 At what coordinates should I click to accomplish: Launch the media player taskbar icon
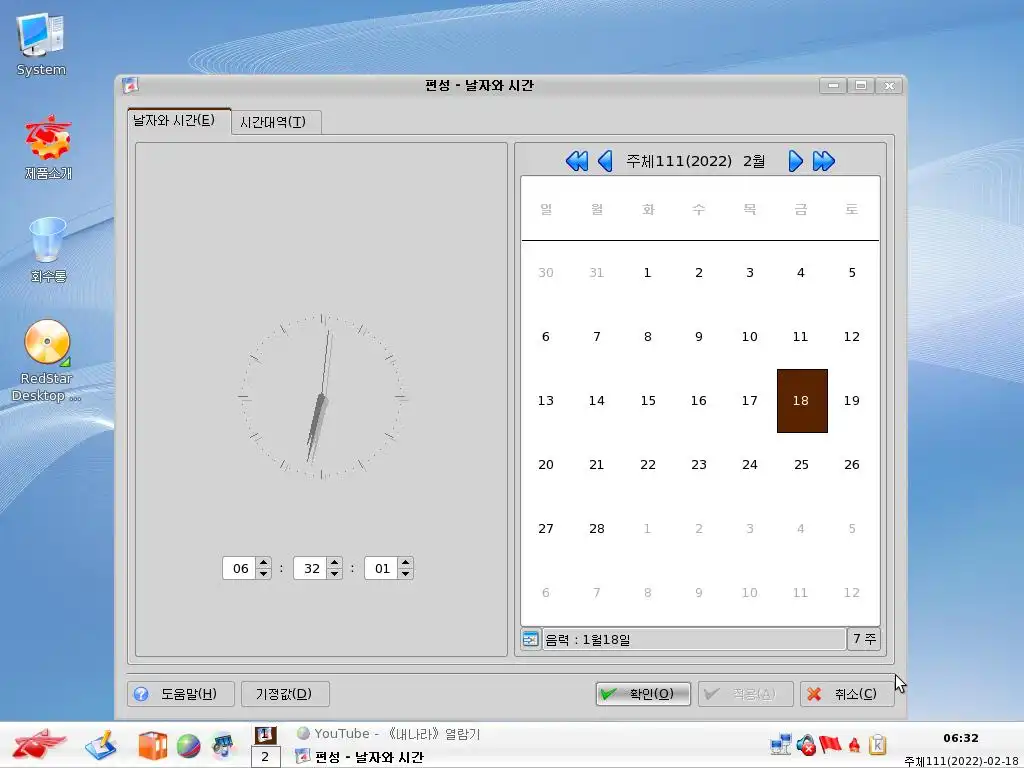point(223,746)
